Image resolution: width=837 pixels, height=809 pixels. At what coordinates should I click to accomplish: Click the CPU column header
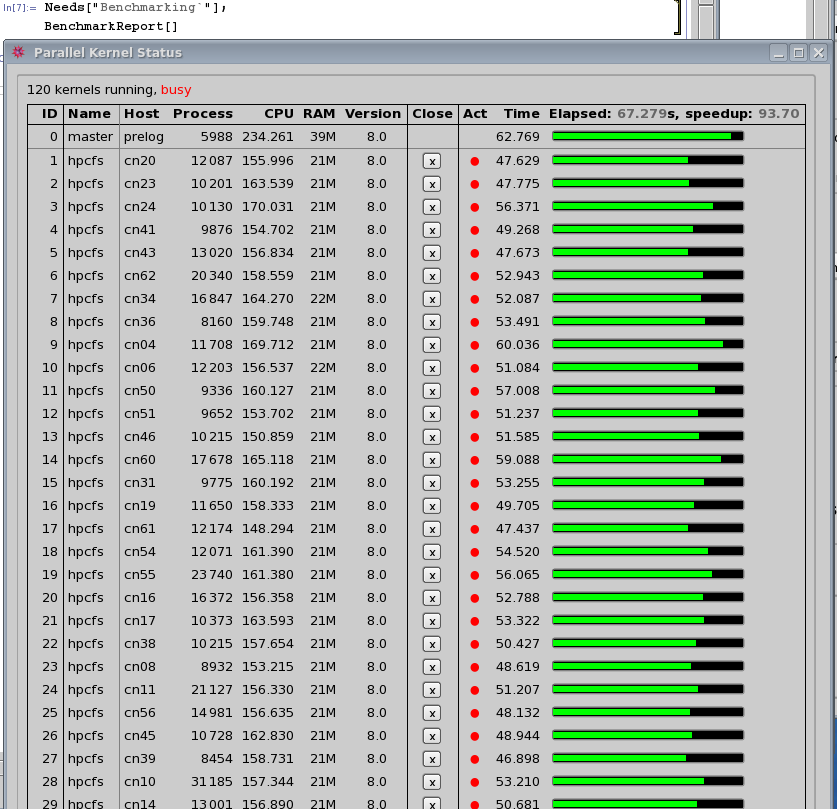[279, 114]
